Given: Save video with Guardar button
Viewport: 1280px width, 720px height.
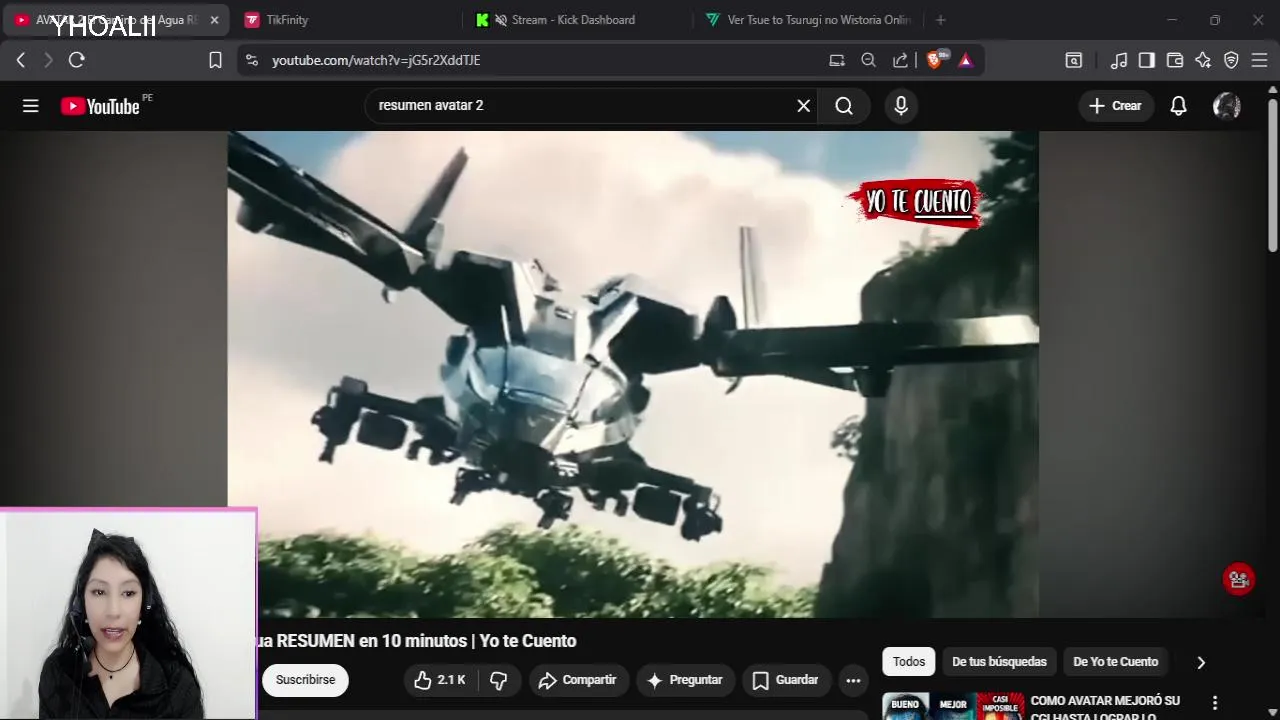Looking at the screenshot, I should coord(786,680).
